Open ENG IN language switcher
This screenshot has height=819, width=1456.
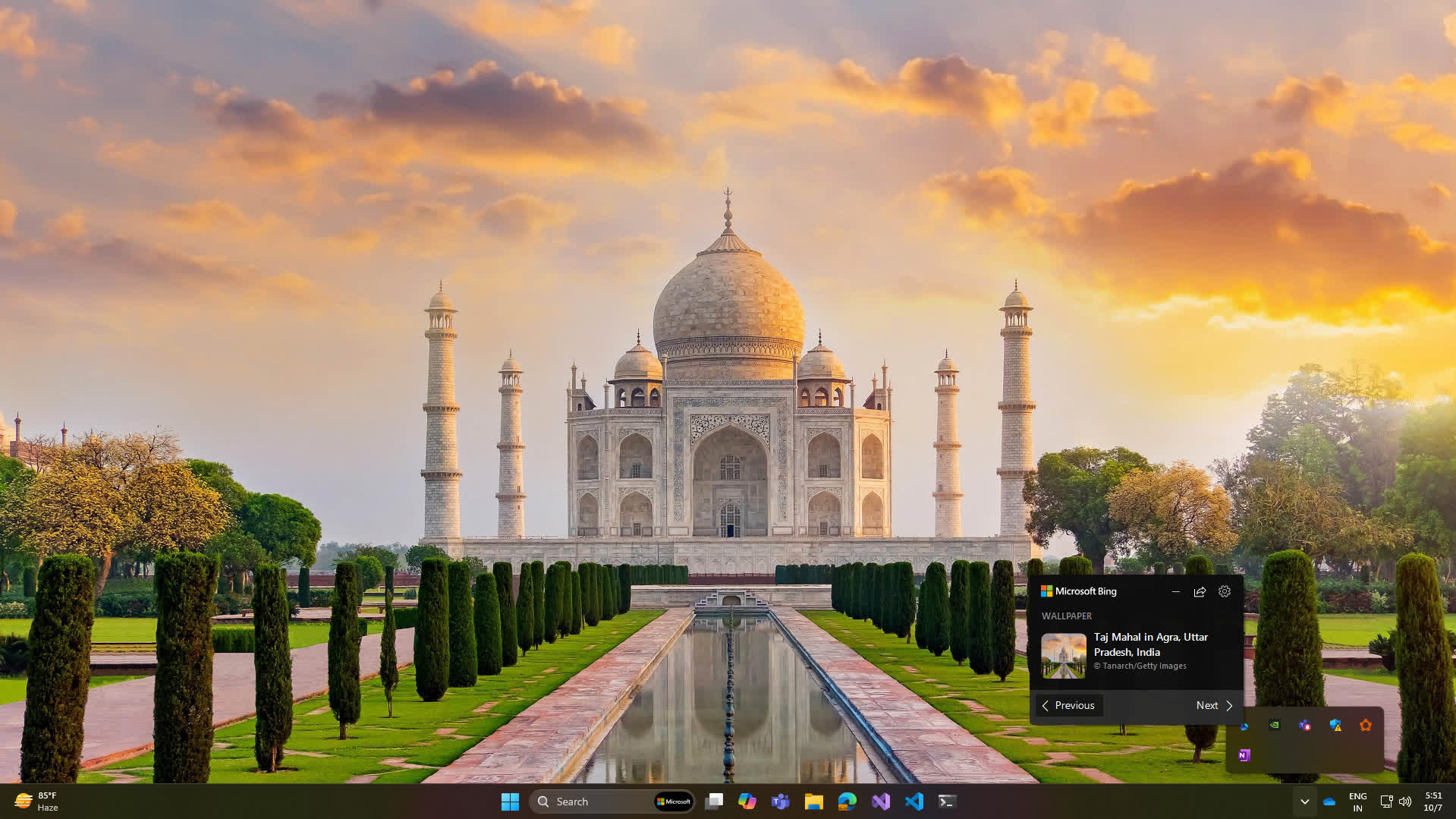coord(1357,802)
